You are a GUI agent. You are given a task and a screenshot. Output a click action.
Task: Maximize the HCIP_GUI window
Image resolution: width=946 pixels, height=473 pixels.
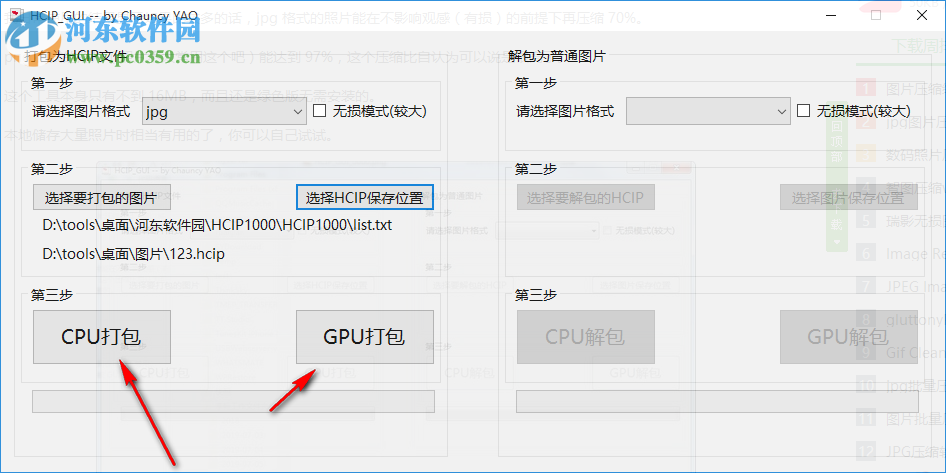[875, 16]
